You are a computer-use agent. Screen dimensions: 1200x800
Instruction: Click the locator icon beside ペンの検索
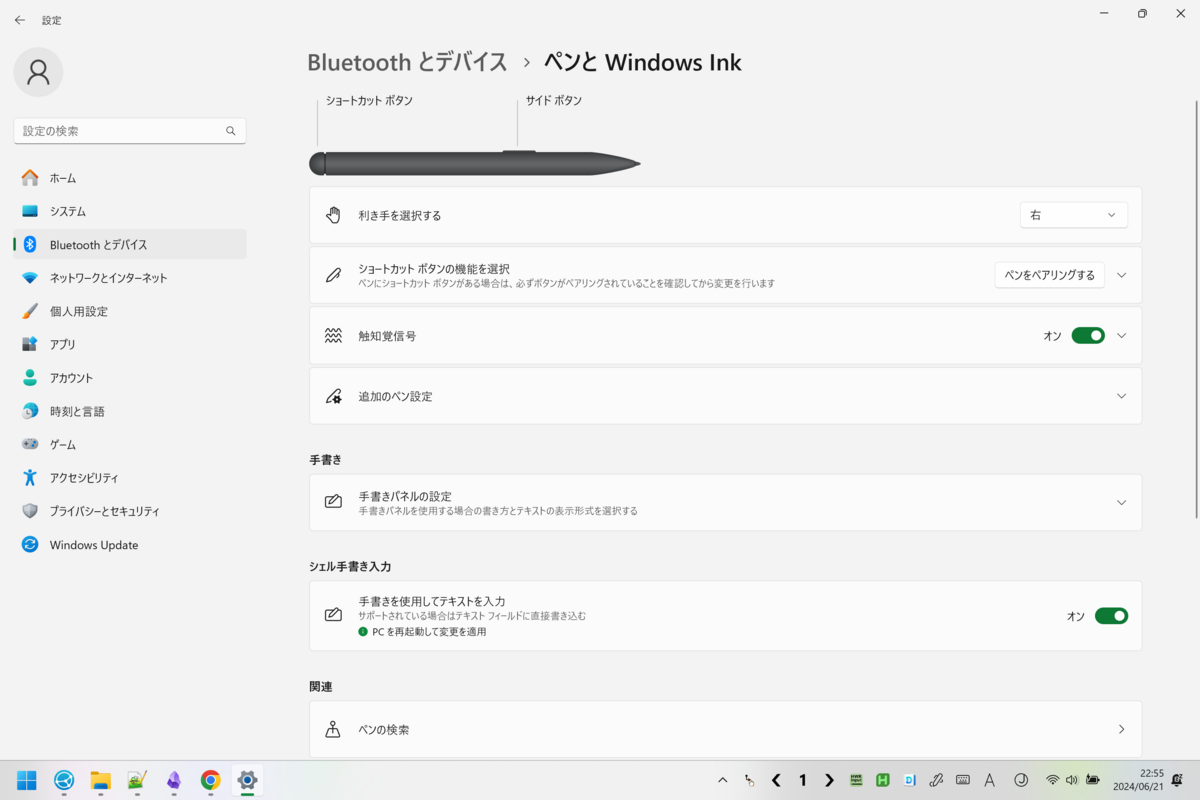click(334, 729)
